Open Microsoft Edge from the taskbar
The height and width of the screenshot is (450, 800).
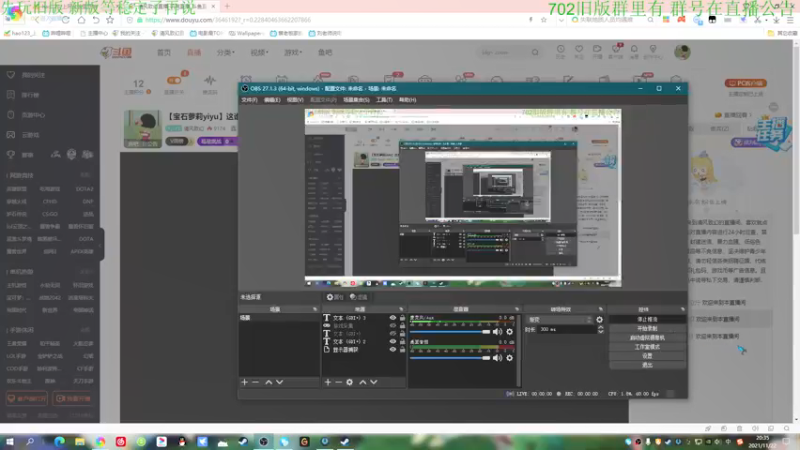[59, 442]
